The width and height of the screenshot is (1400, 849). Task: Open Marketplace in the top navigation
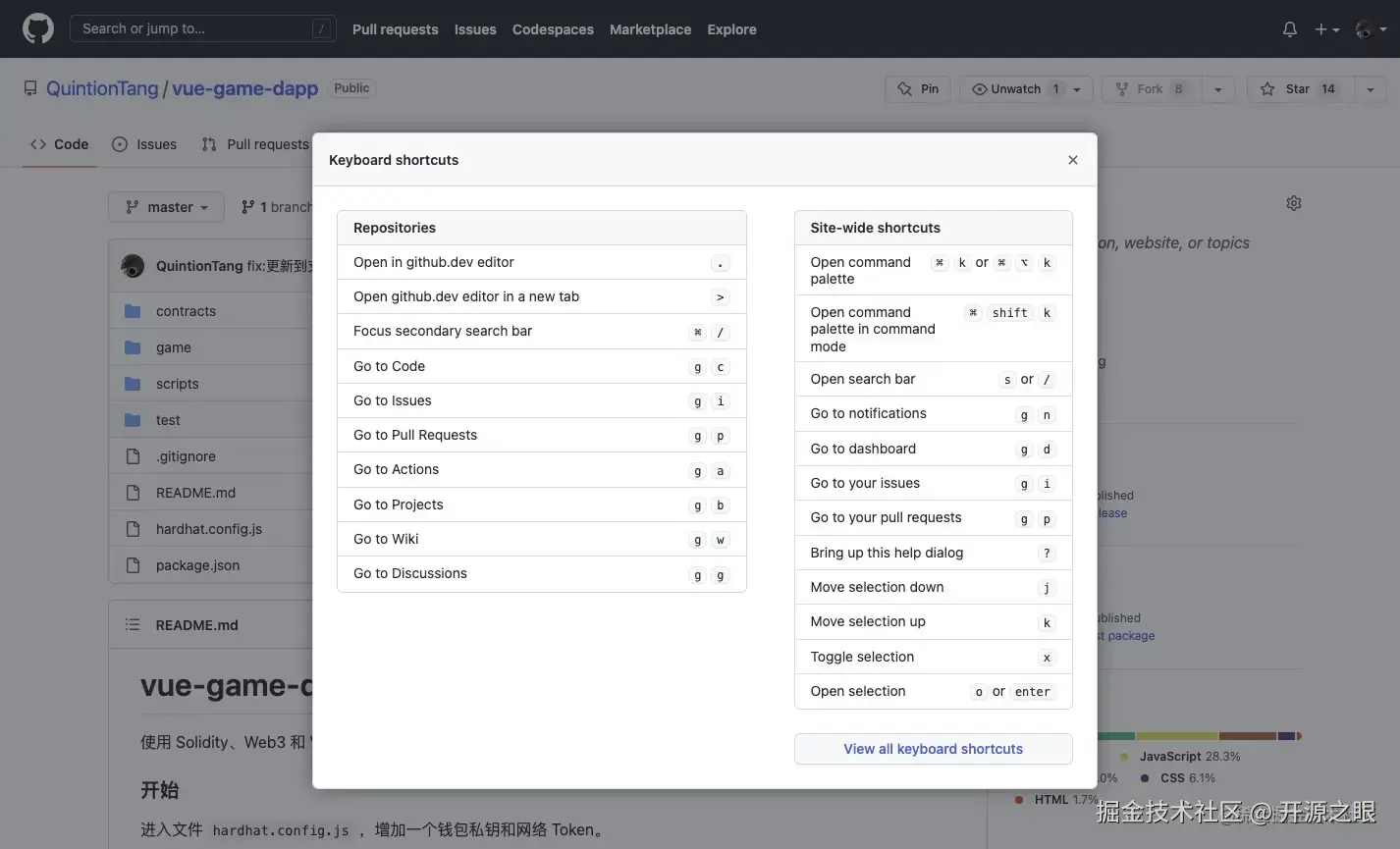(650, 29)
